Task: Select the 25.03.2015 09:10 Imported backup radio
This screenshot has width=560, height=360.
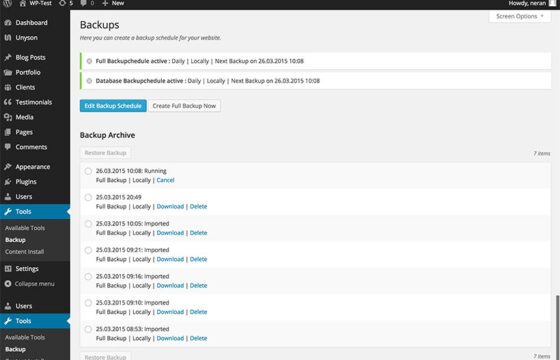Action: click(x=88, y=303)
